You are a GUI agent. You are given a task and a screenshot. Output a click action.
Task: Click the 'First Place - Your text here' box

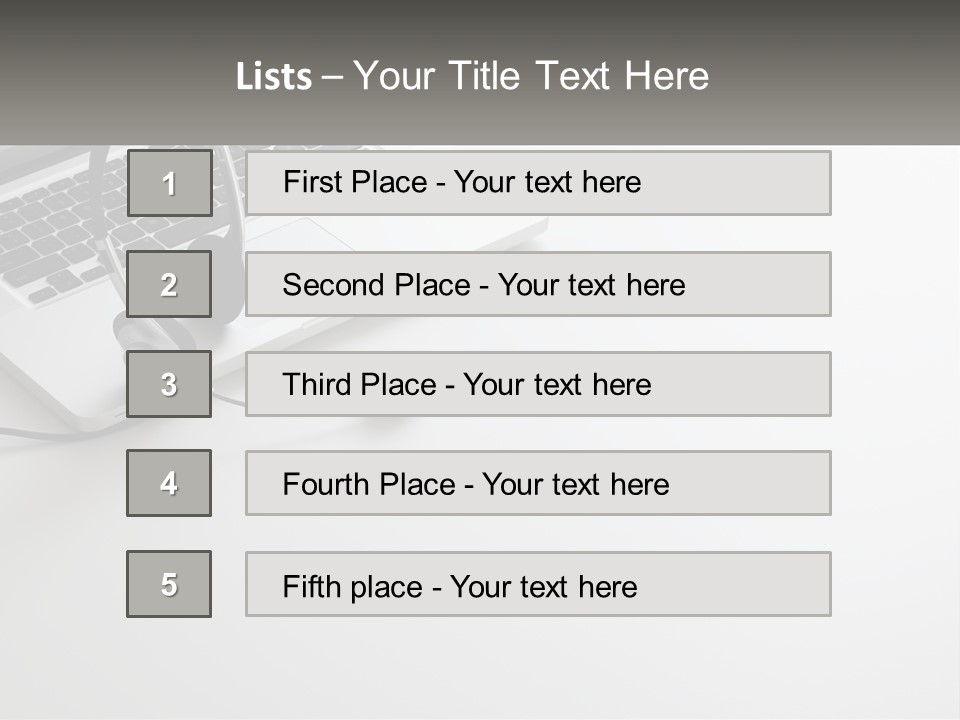[538, 183]
